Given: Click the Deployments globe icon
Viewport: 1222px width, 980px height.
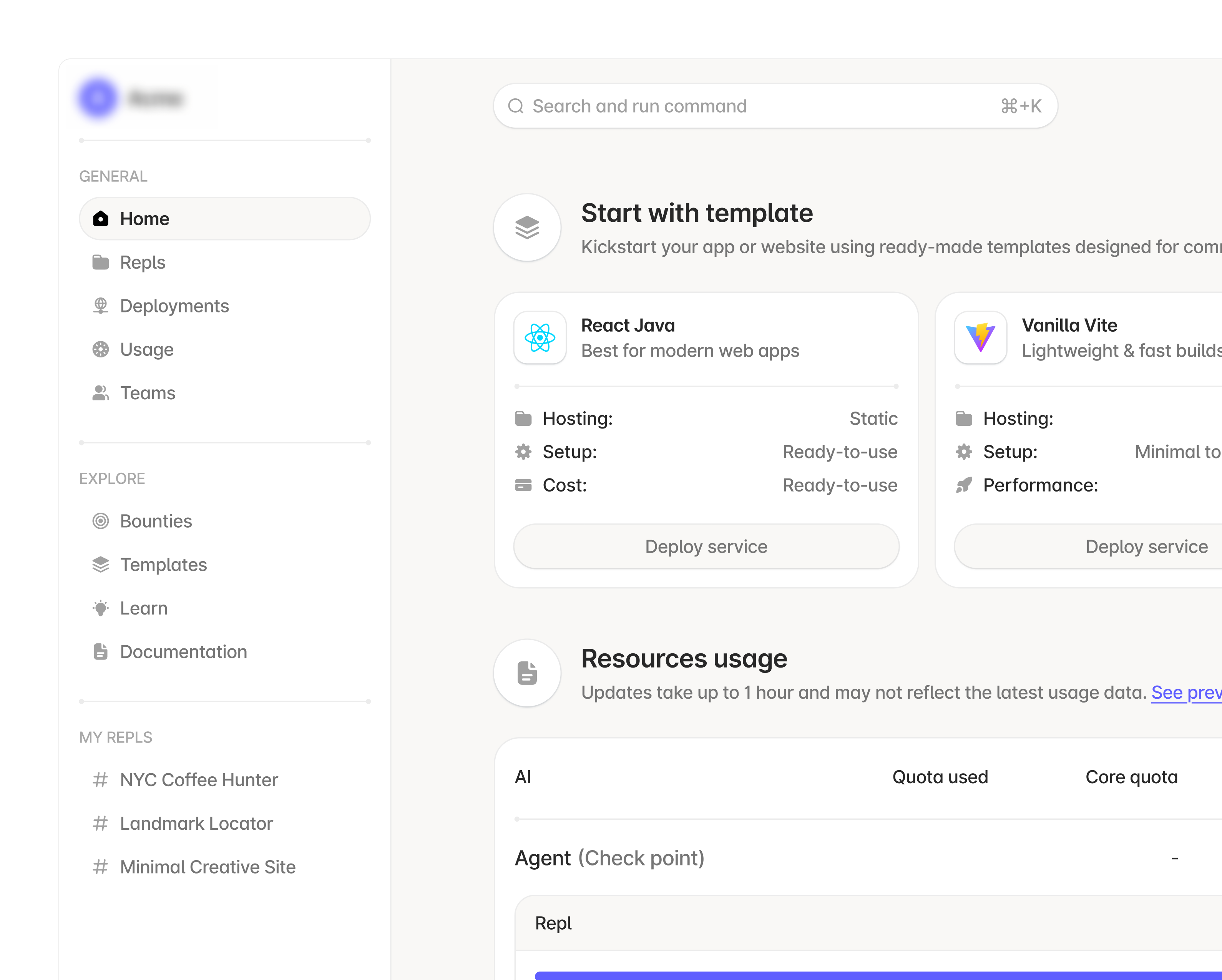Looking at the screenshot, I should click(100, 306).
